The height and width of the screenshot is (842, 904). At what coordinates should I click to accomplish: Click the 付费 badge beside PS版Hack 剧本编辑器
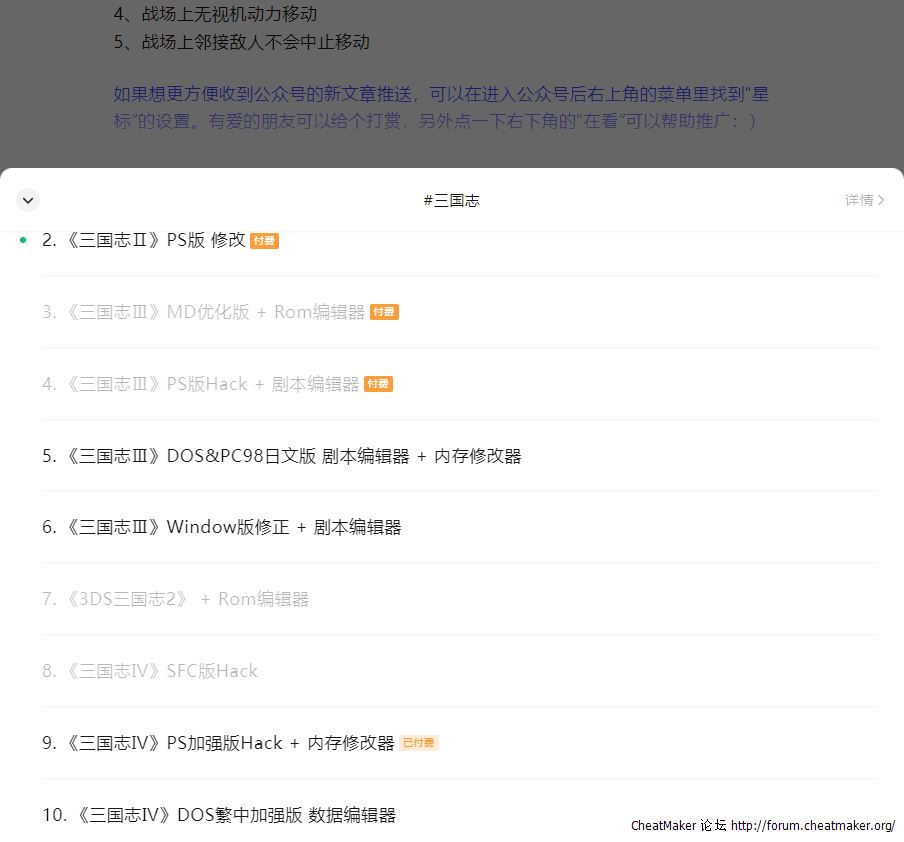pyautogui.click(x=378, y=384)
